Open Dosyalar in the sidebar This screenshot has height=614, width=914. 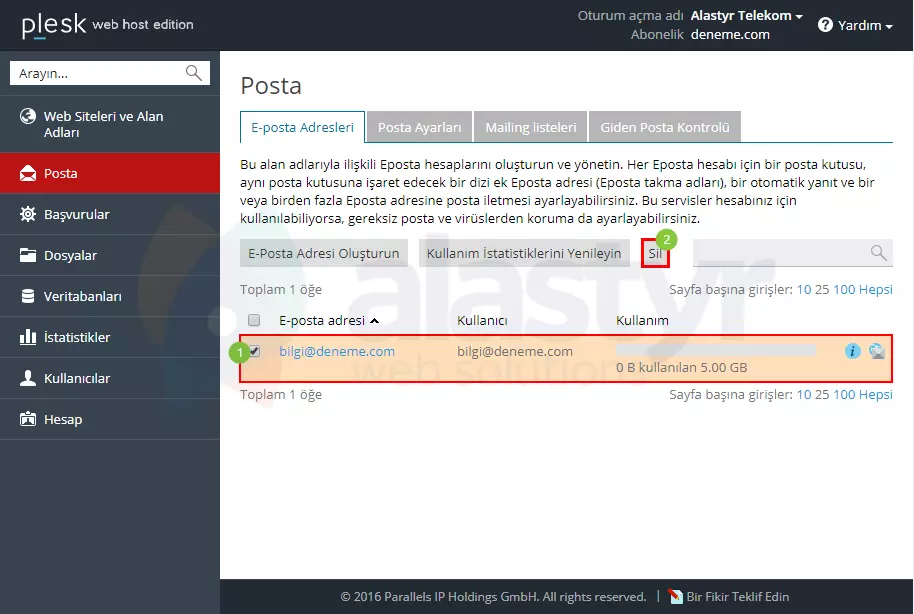click(110, 255)
